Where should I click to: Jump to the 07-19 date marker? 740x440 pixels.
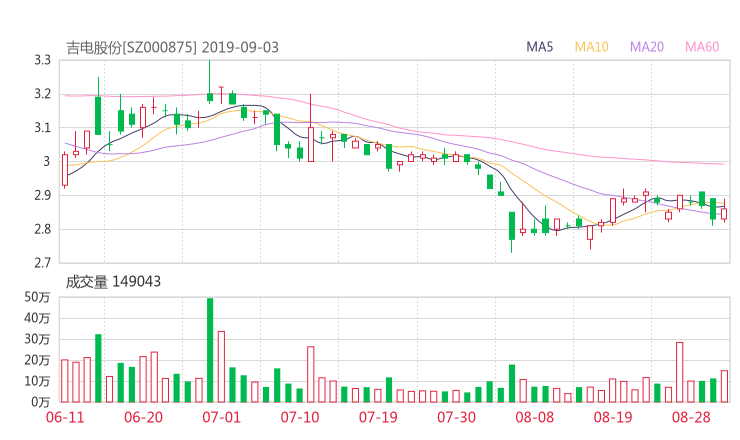coord(378,416)
